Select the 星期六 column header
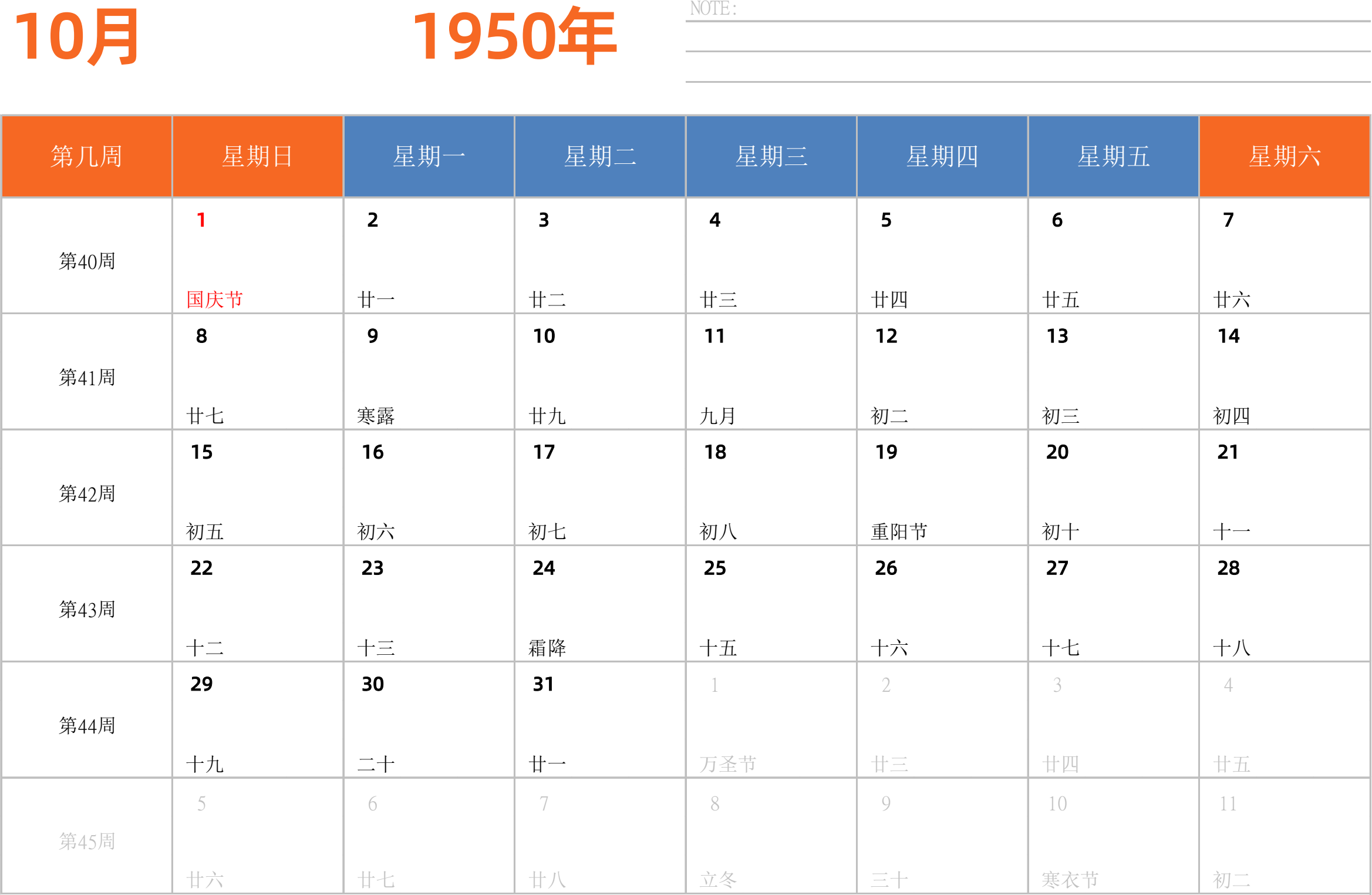The height and width of the screenshot is (895, 1372). 1285,156
